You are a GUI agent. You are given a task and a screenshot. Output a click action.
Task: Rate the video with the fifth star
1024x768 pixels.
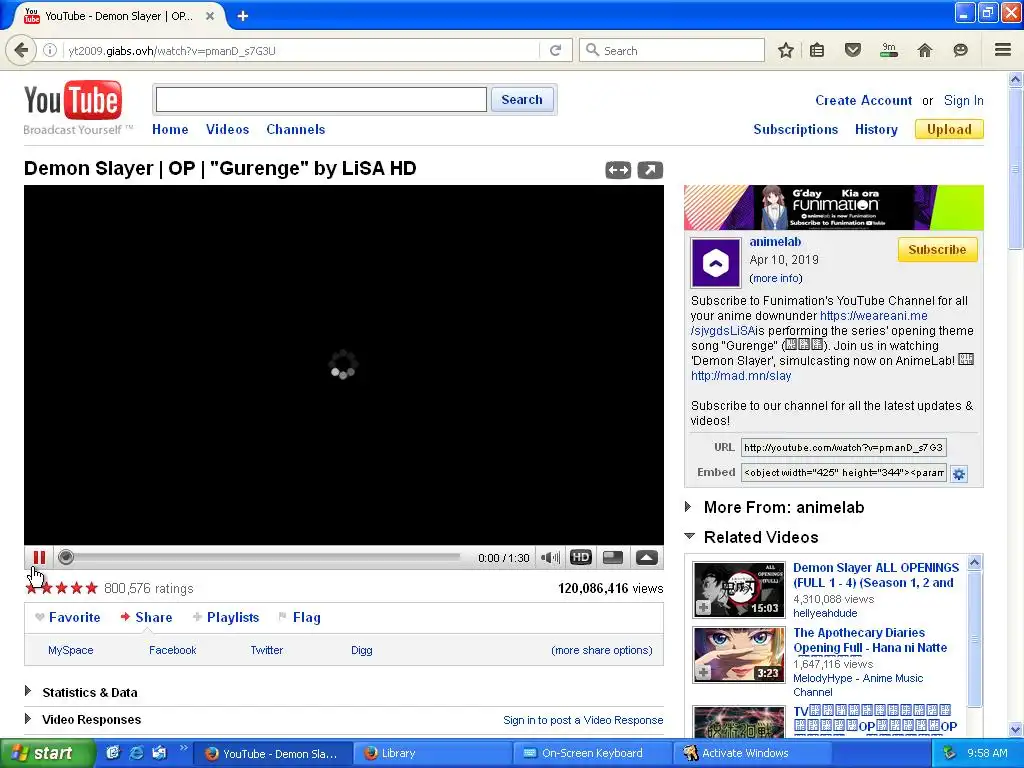pos(91,588)
